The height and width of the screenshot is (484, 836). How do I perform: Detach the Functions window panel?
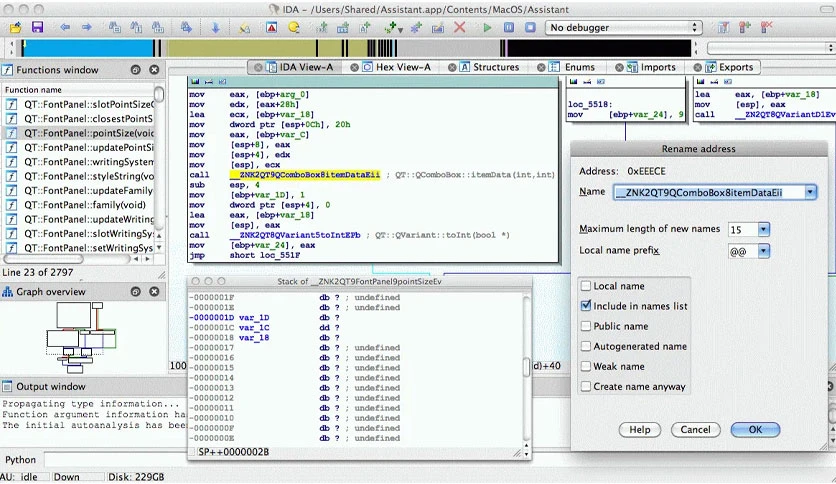(x=136, y=70)
